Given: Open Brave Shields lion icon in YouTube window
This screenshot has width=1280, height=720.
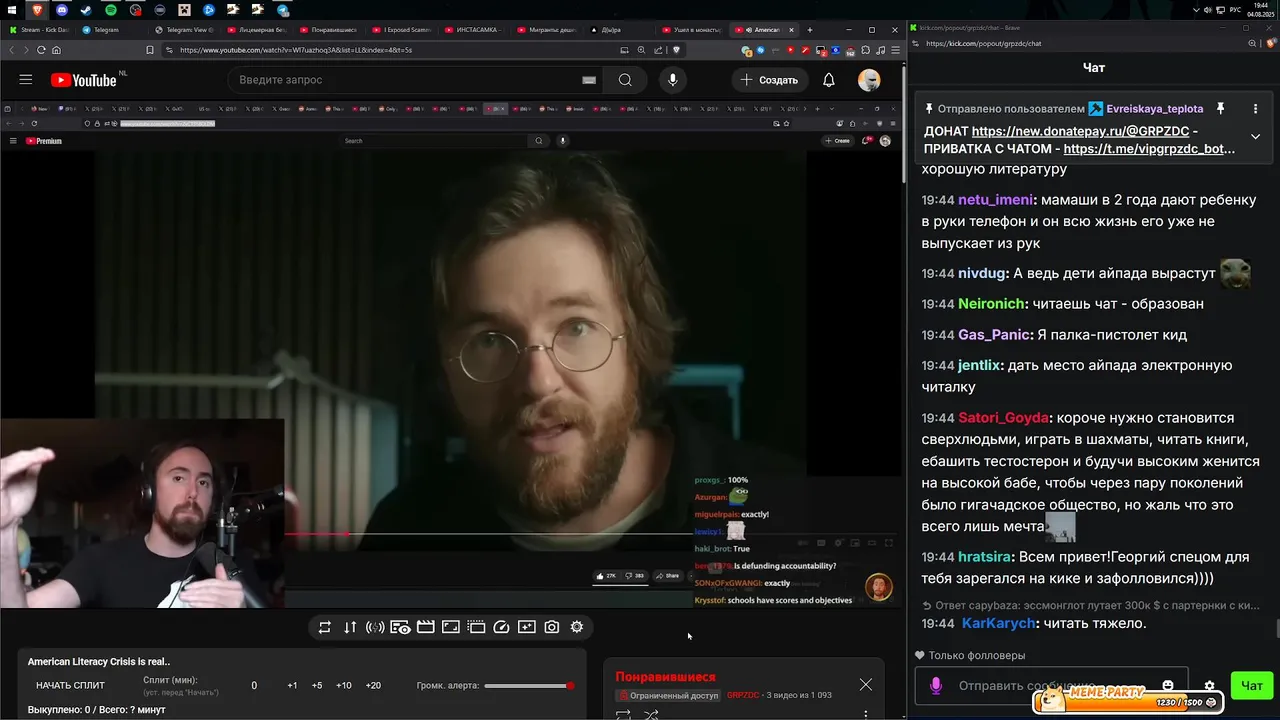Looking at the screenshot, I should (677, 50).
